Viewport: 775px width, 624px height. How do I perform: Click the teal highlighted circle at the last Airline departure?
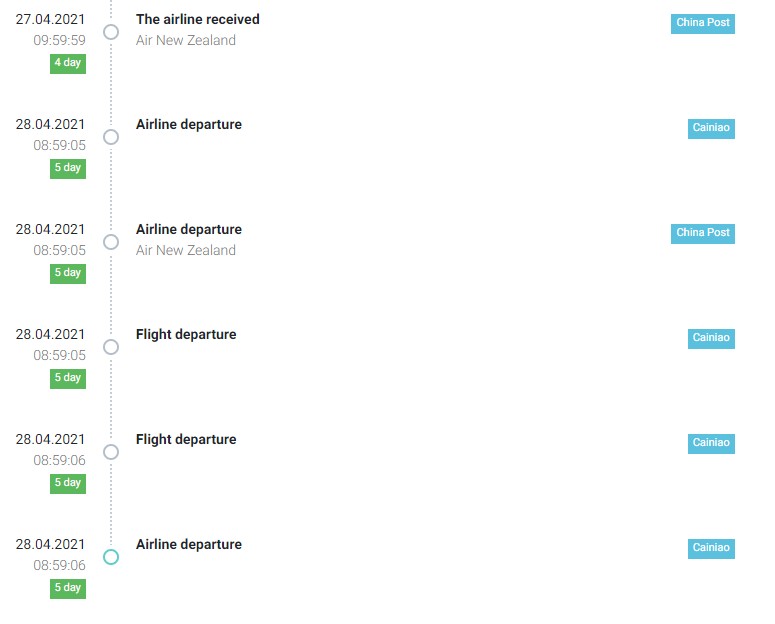point(111,557)
